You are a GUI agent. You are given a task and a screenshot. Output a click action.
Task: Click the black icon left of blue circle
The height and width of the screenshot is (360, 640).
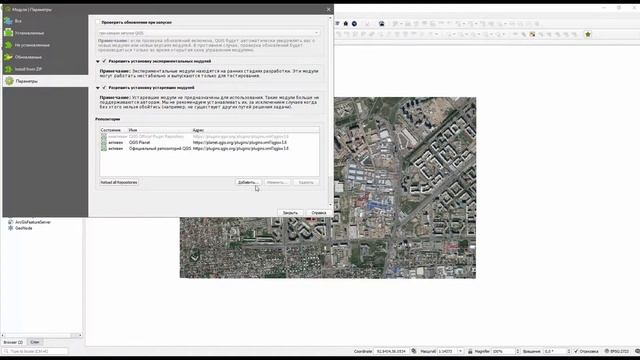coord(345,24)
